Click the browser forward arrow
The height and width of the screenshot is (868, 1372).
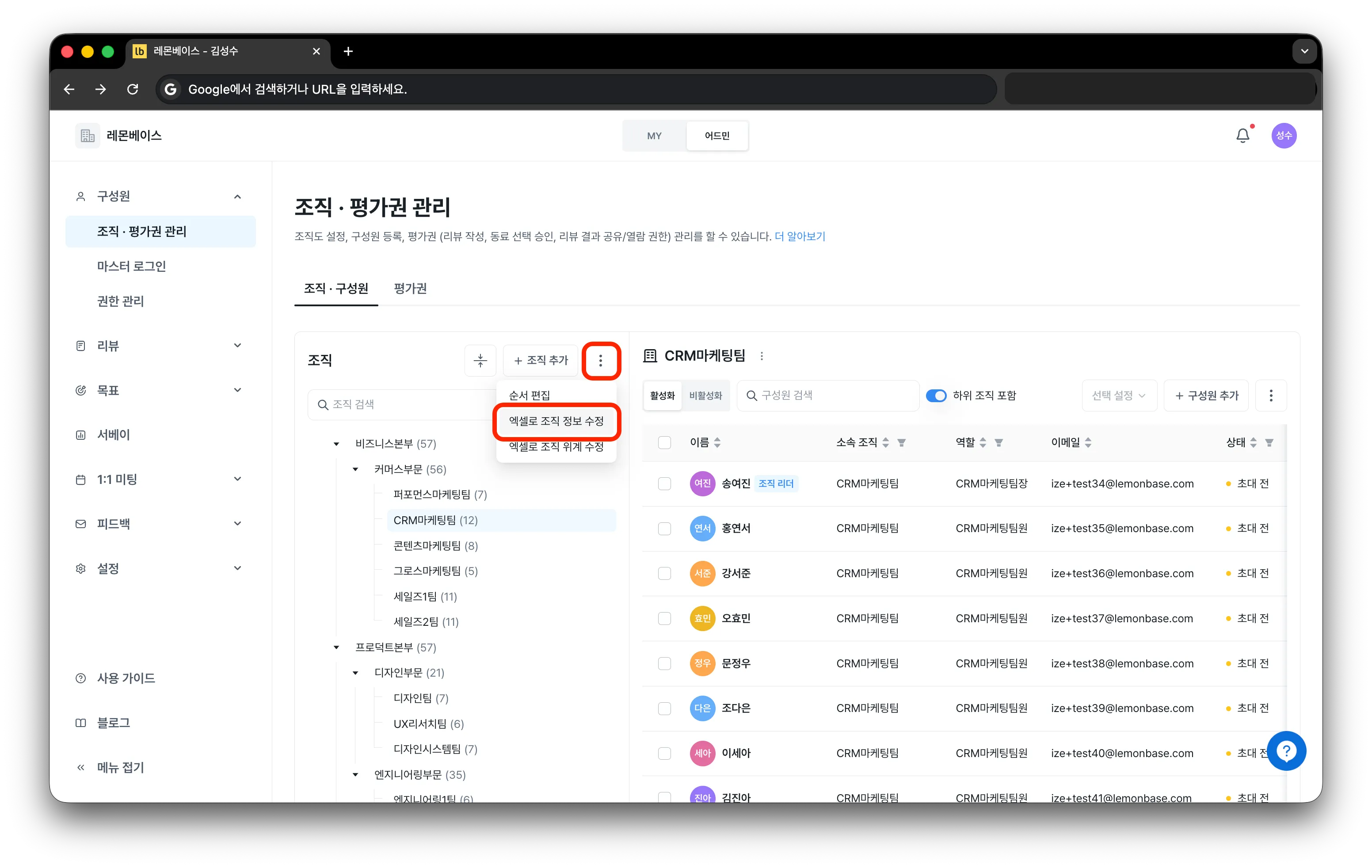[101, 89]
